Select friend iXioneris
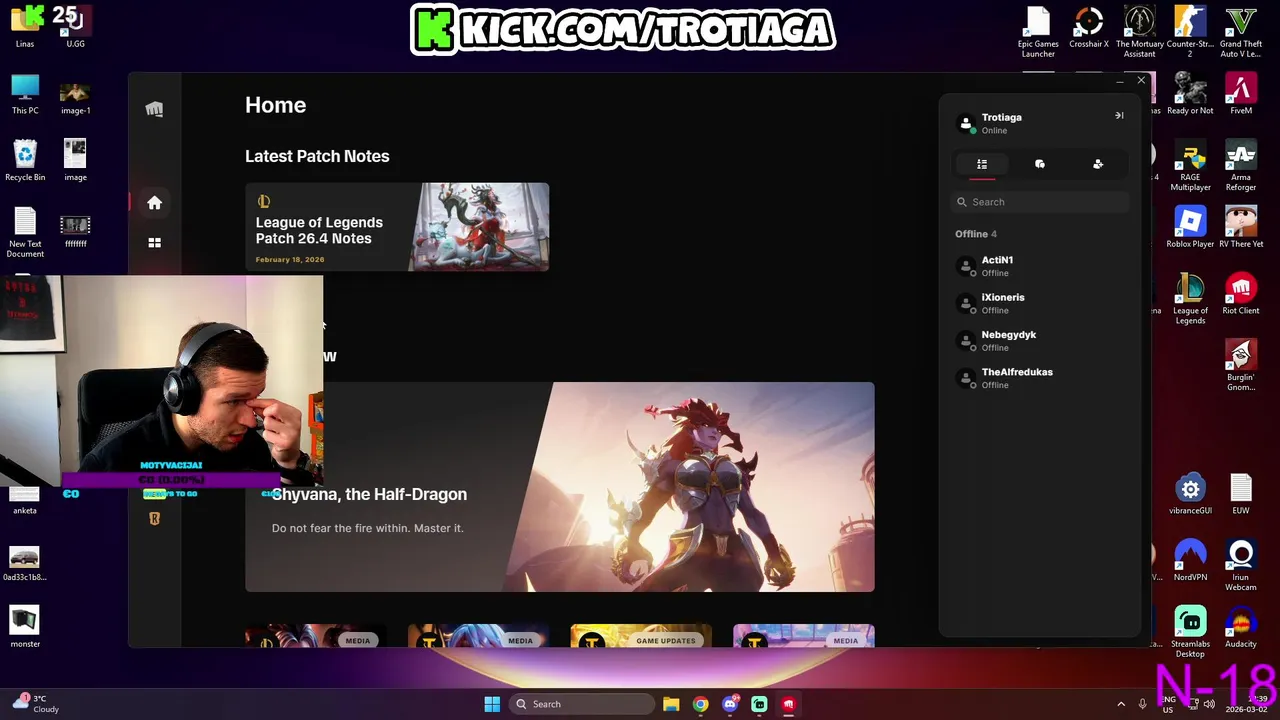Viewport: 1280px width, 720px height. point(1040,303)
